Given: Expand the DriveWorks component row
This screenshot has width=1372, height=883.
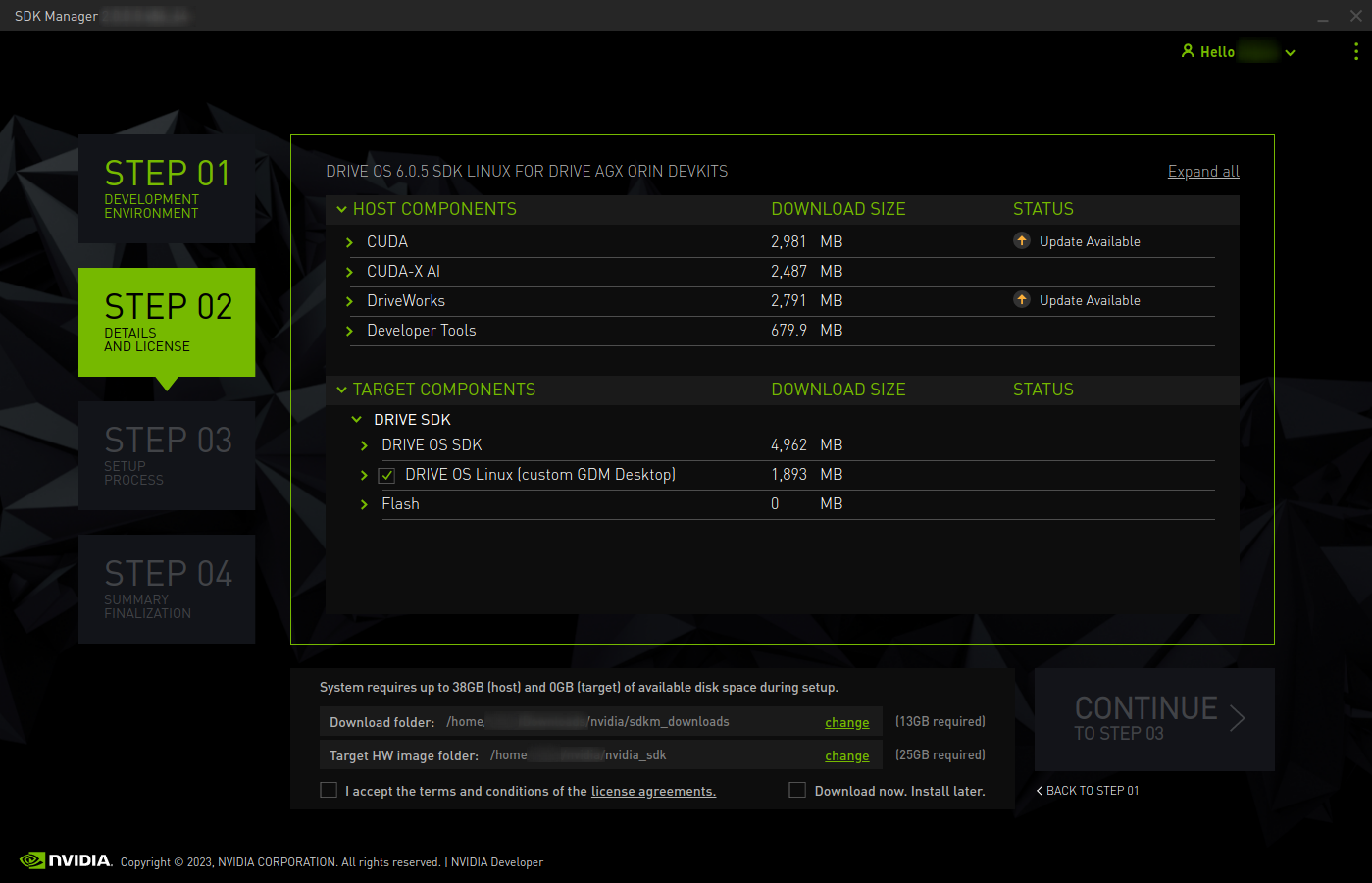Looking at the screenshot, I should coord(349,301).
